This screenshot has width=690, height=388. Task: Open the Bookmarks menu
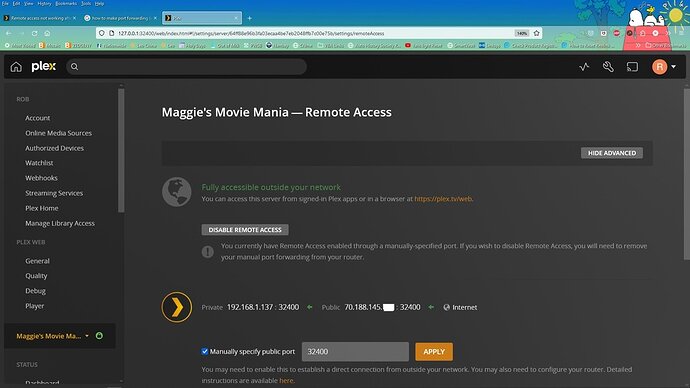tap(66, 4)
